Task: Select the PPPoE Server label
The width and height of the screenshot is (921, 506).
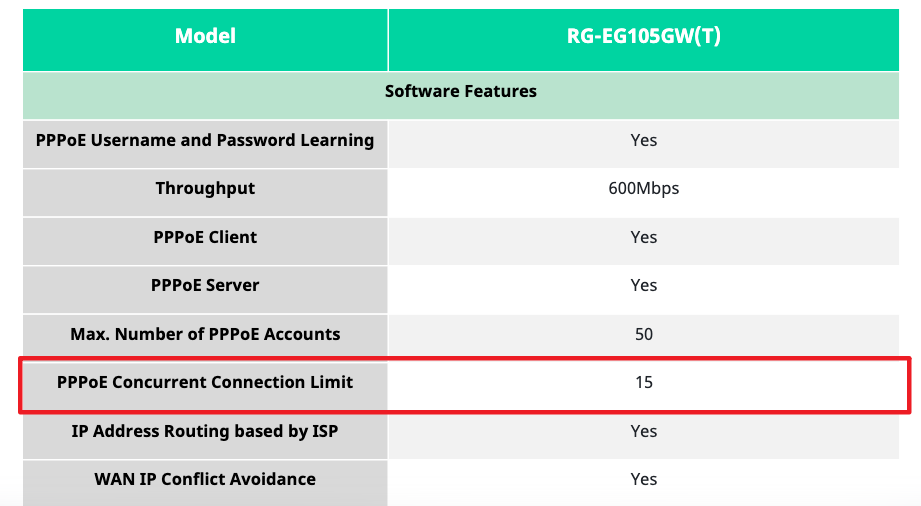Action: click(205, 286)
